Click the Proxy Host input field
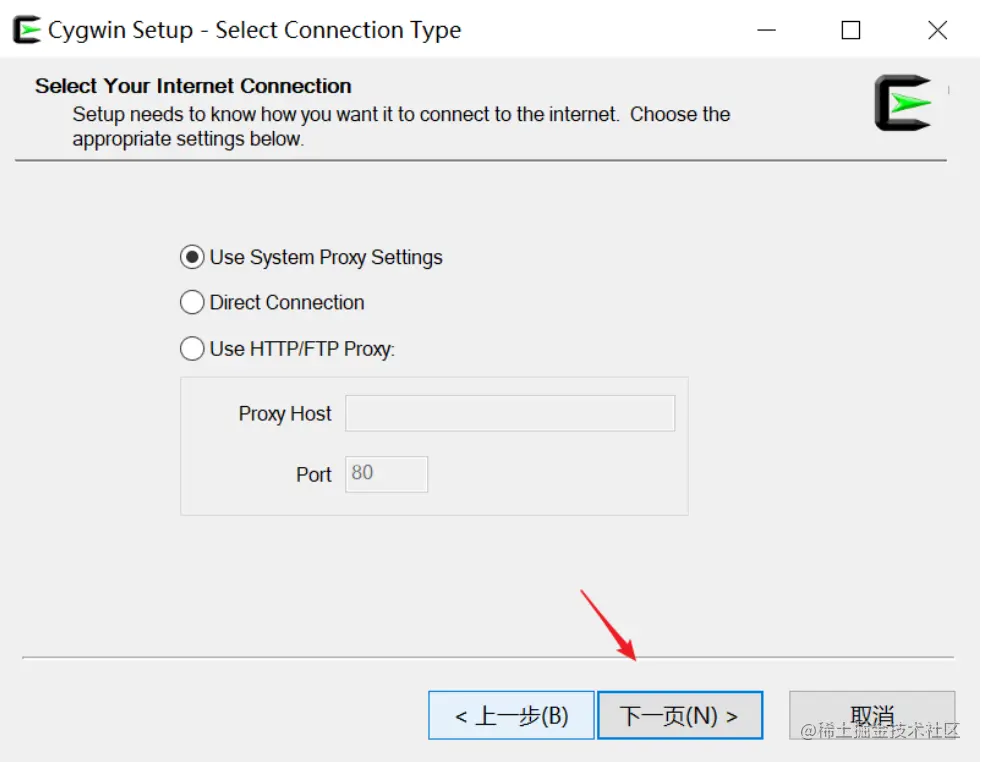The image size is (982, 762). coord(510,413)
